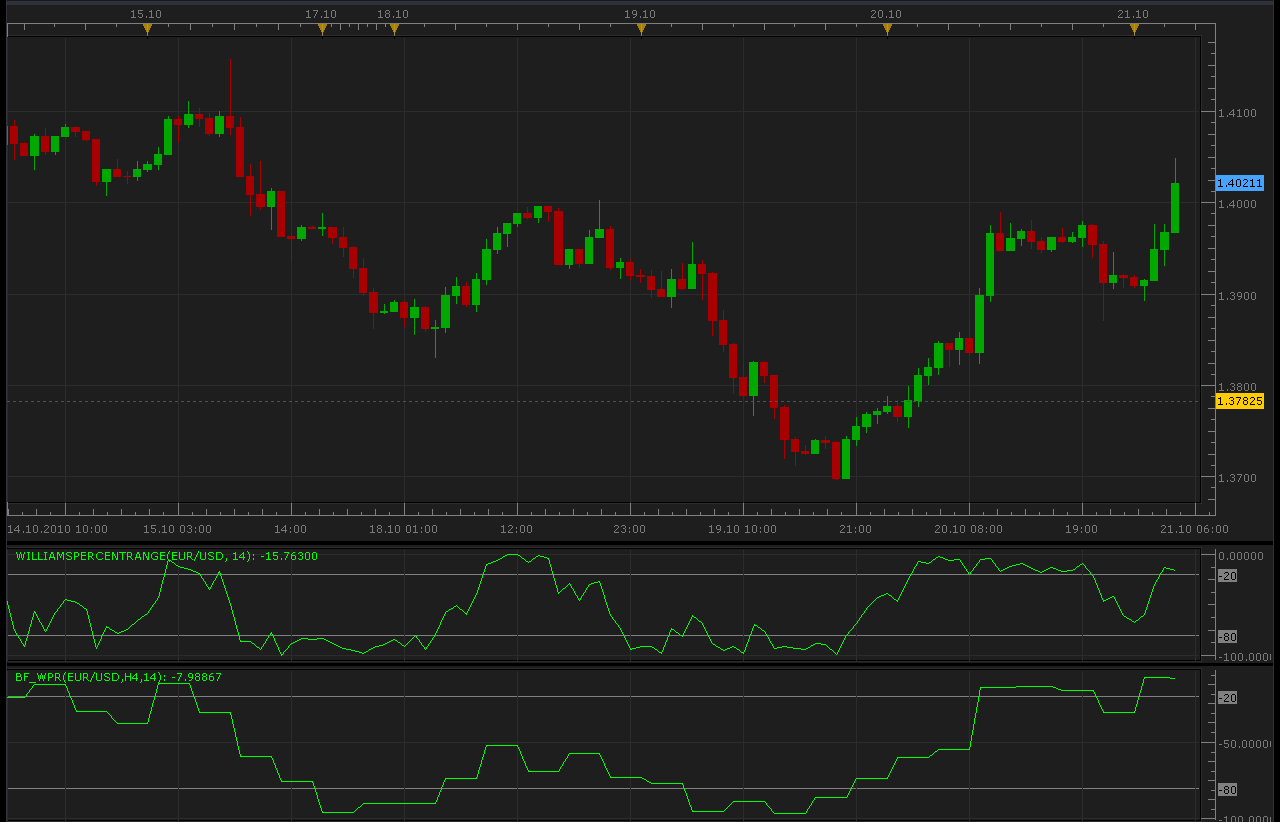Viewport: 1280px width, 822px height.
Task: Click the 1.4100 price axis label
Action: pyautogui.click(x=1237, y=113)
